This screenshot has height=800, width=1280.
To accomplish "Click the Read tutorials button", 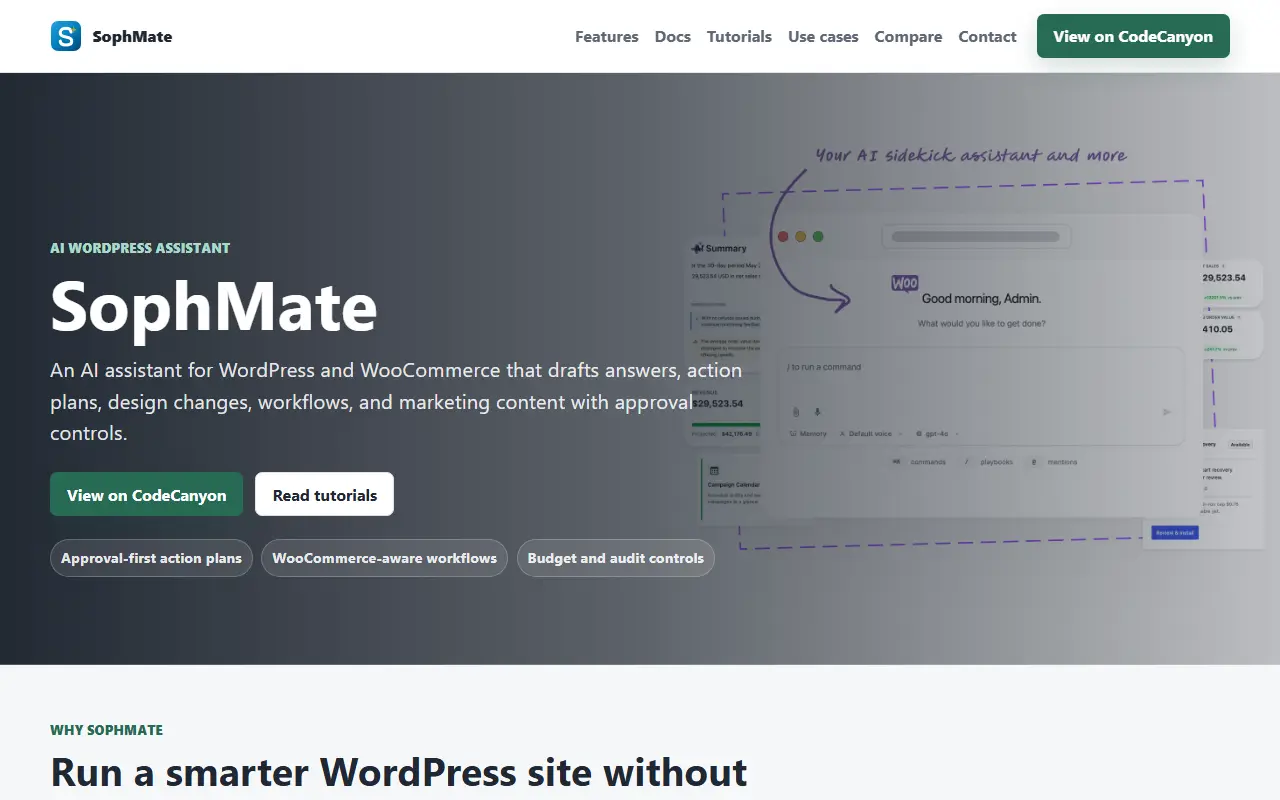I will 325,494.
